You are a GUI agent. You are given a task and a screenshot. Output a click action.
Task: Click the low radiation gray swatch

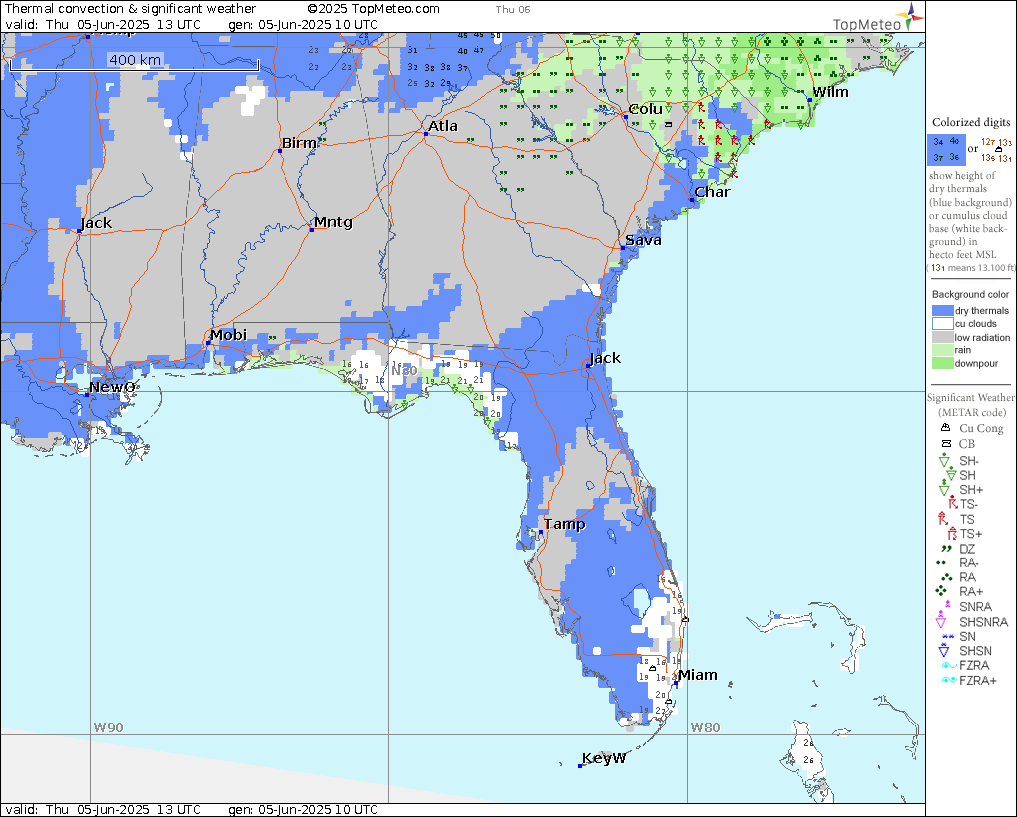pos(942,337)
